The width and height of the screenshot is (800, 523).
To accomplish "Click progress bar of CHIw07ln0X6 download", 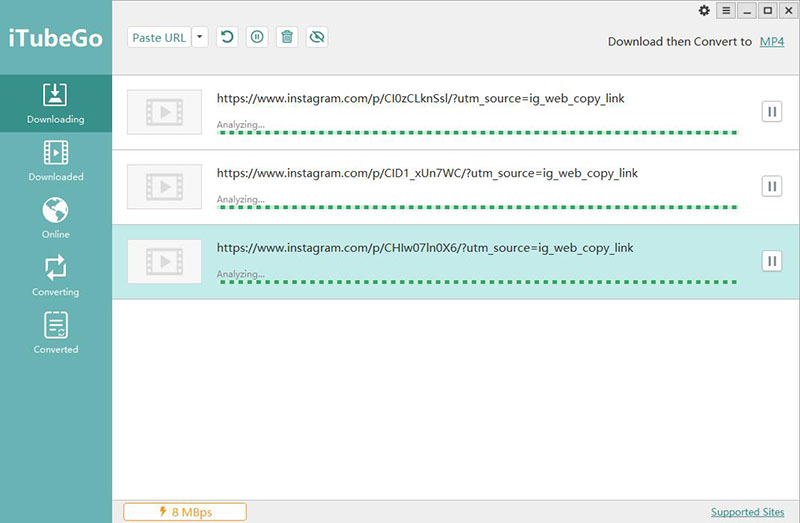I will click(x=477, y=282).
